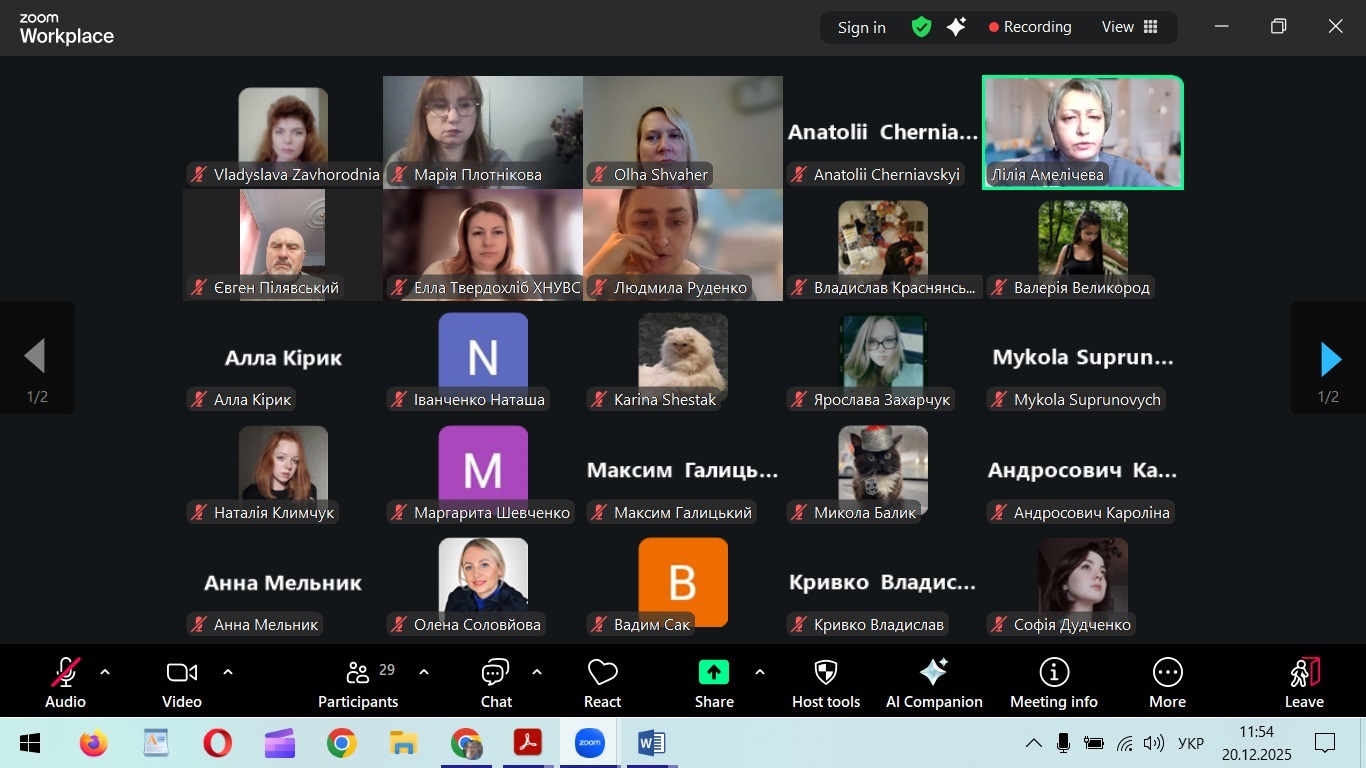Toggle camera with the Video button
Screen dimensions: 1366x768
(182, 683)
